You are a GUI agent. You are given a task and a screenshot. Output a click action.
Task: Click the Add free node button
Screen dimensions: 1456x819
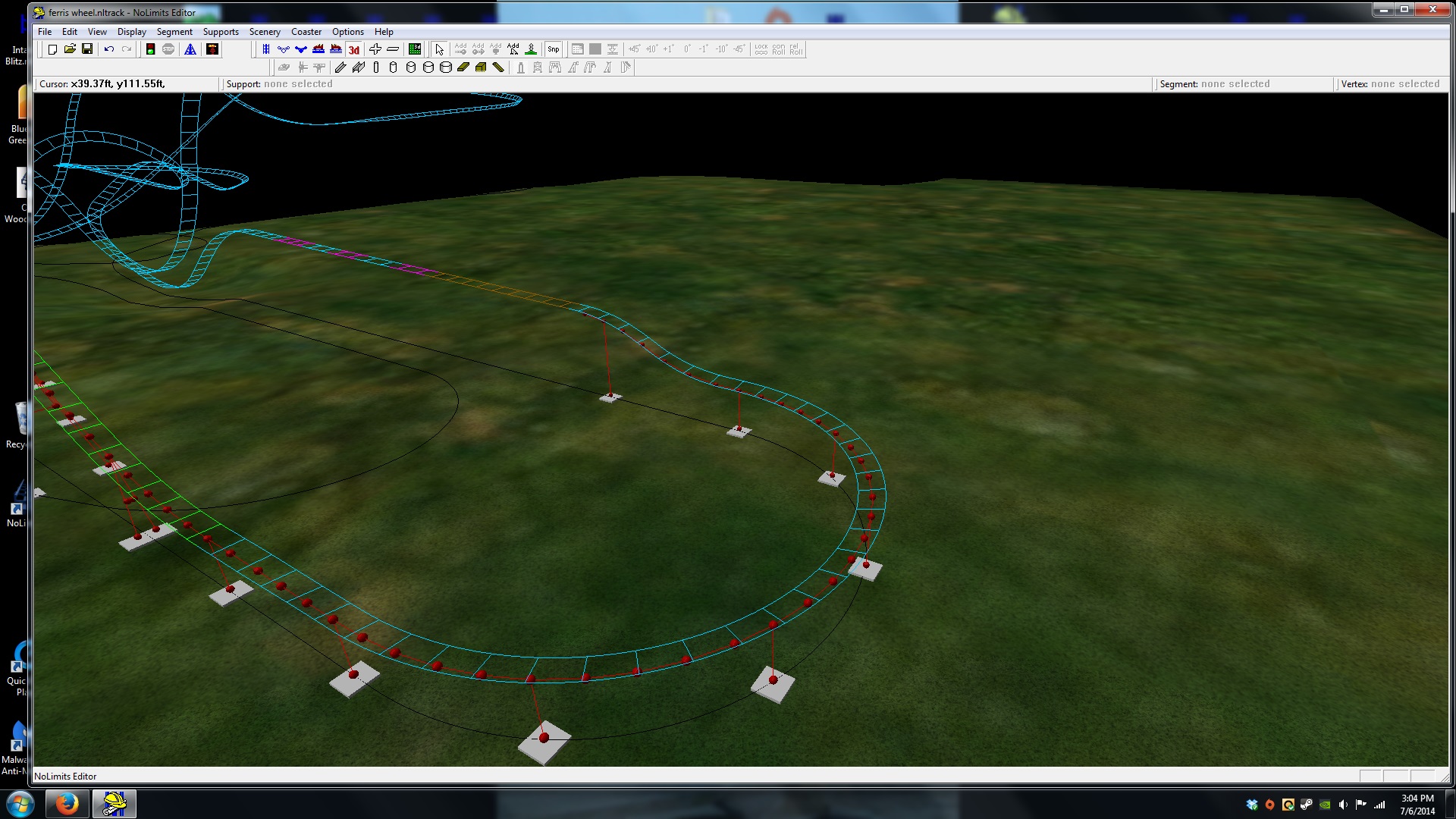[513, 49]
